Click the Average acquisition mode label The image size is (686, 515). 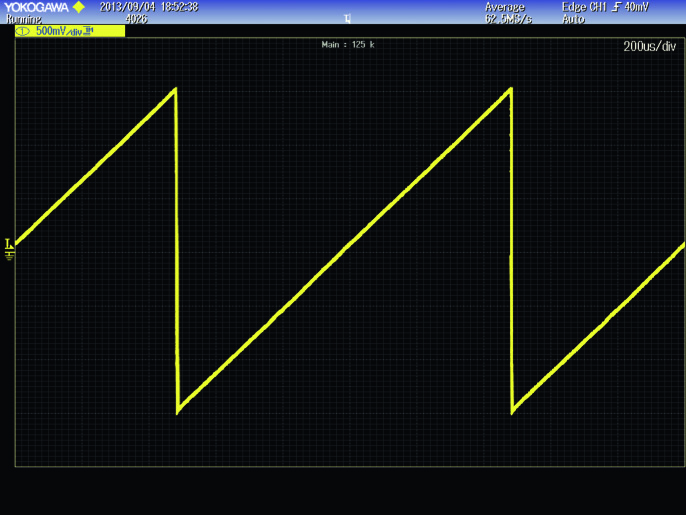point(504,7)
